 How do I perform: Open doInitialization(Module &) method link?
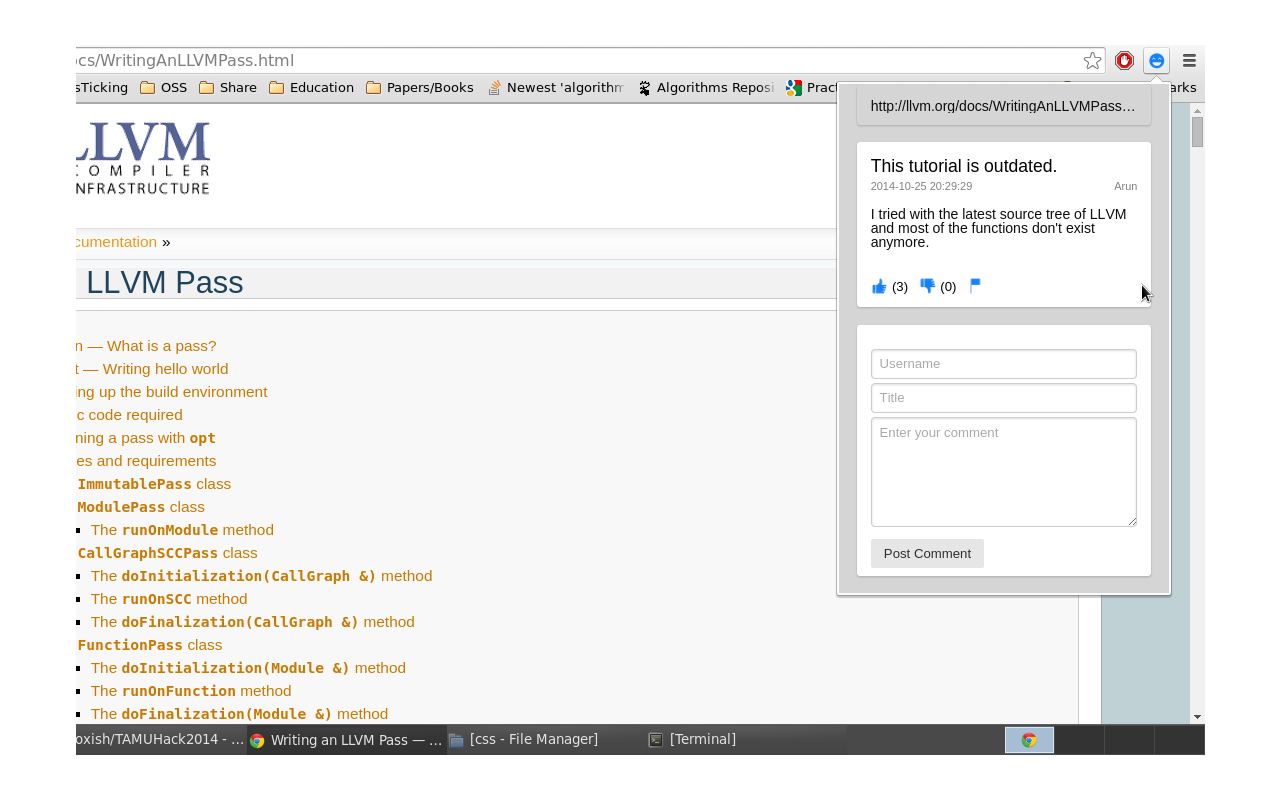click(x=248, y=668)
